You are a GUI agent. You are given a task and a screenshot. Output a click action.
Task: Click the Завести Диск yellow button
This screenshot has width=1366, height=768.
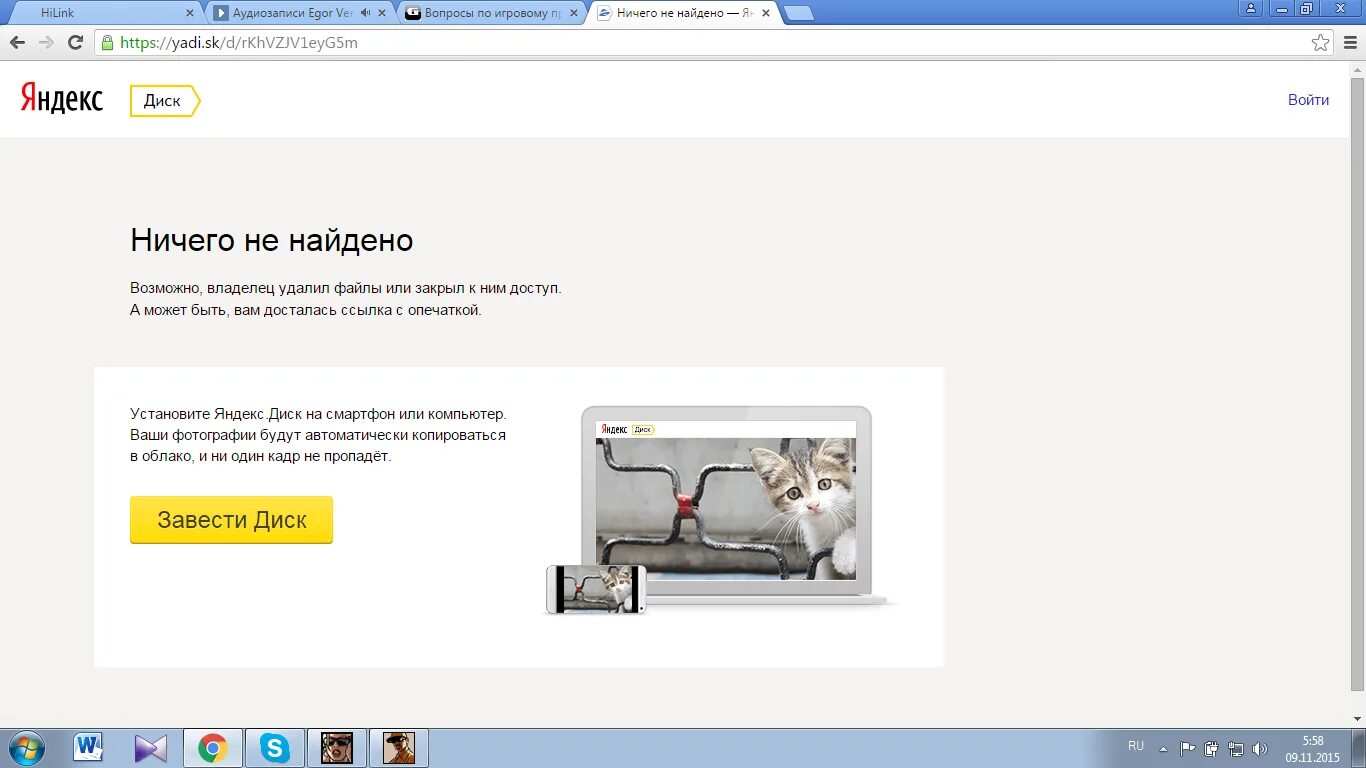[x=231, y=520]
